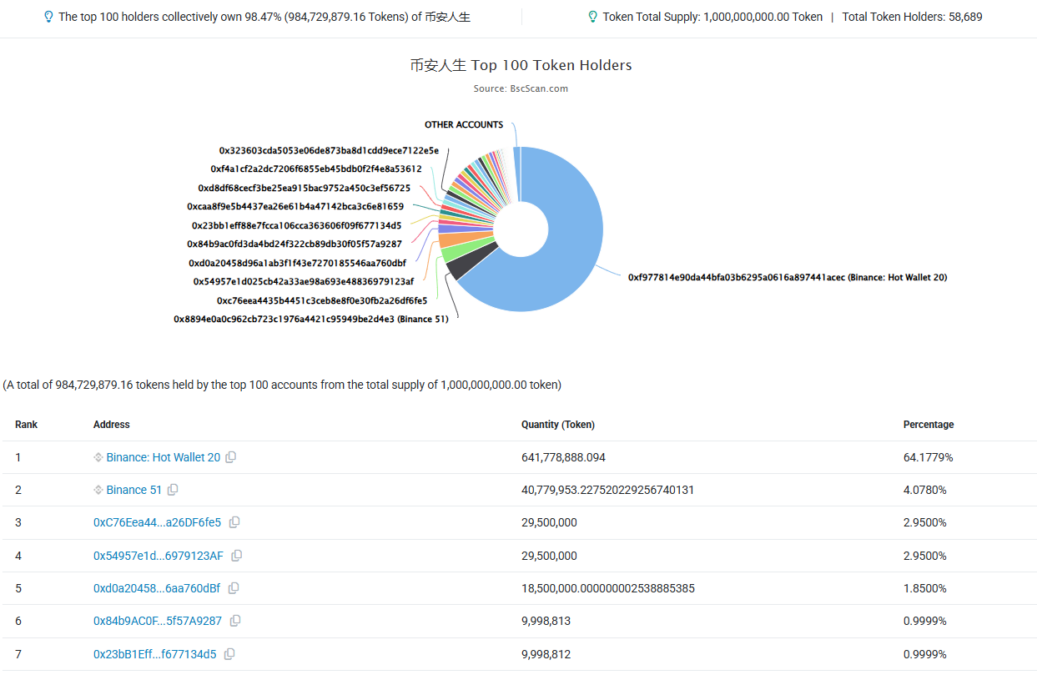Click copy icon beside 0xC76Eea44...a26DF6fe5
Image resolution: width=1037 pixels, height=675 pixels.
click(235, 523)
